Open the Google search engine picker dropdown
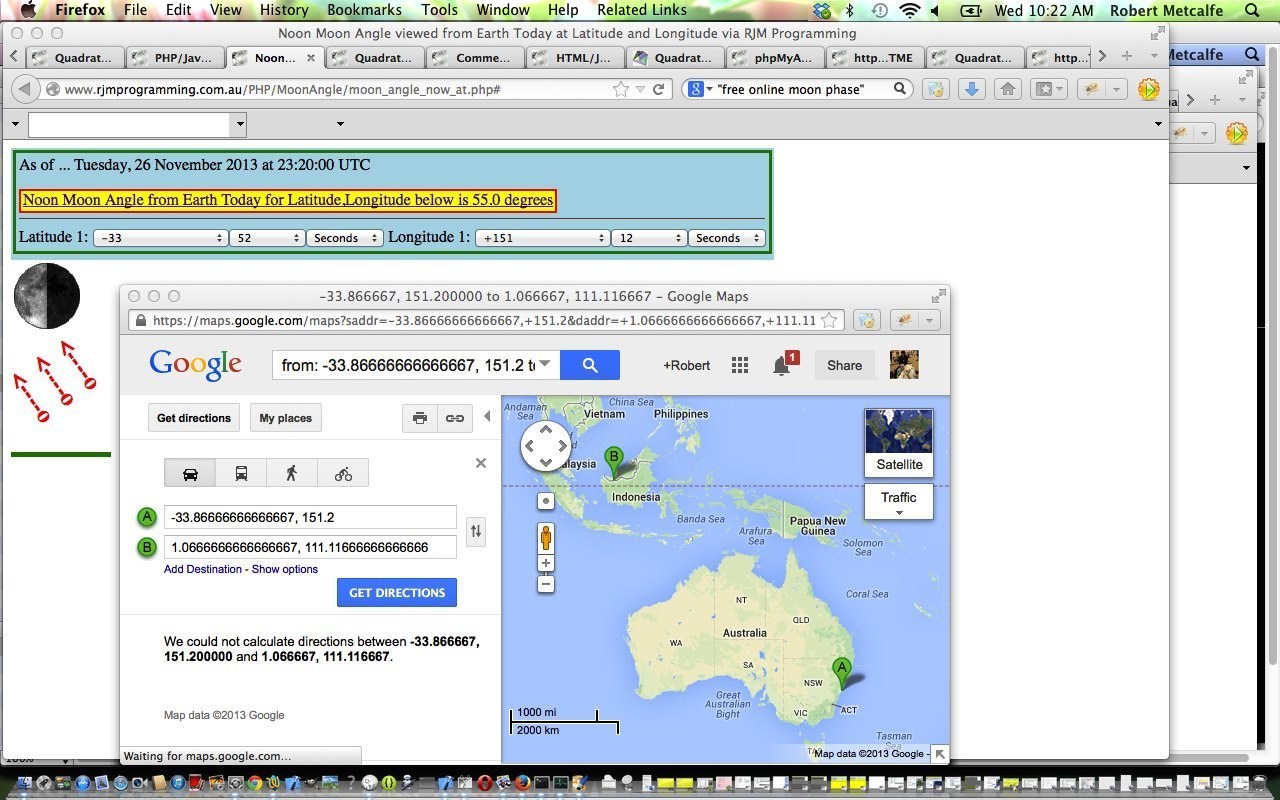Viewport: 1280px width, 800px height. pos(702,89)
